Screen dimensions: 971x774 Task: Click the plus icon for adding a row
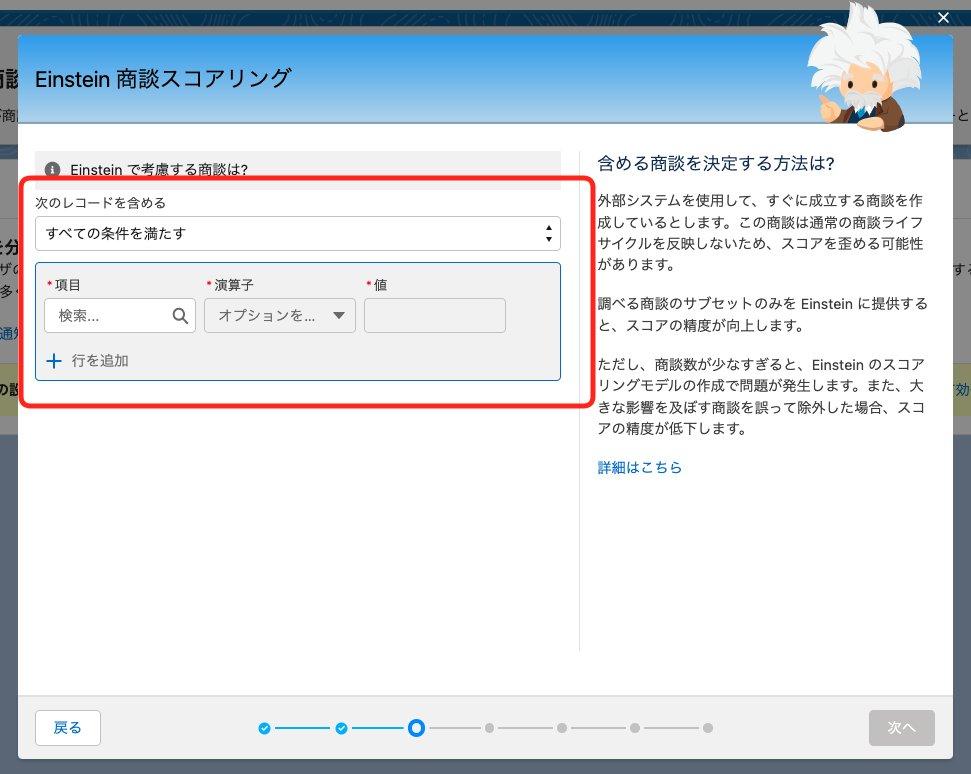click(54, 361)
